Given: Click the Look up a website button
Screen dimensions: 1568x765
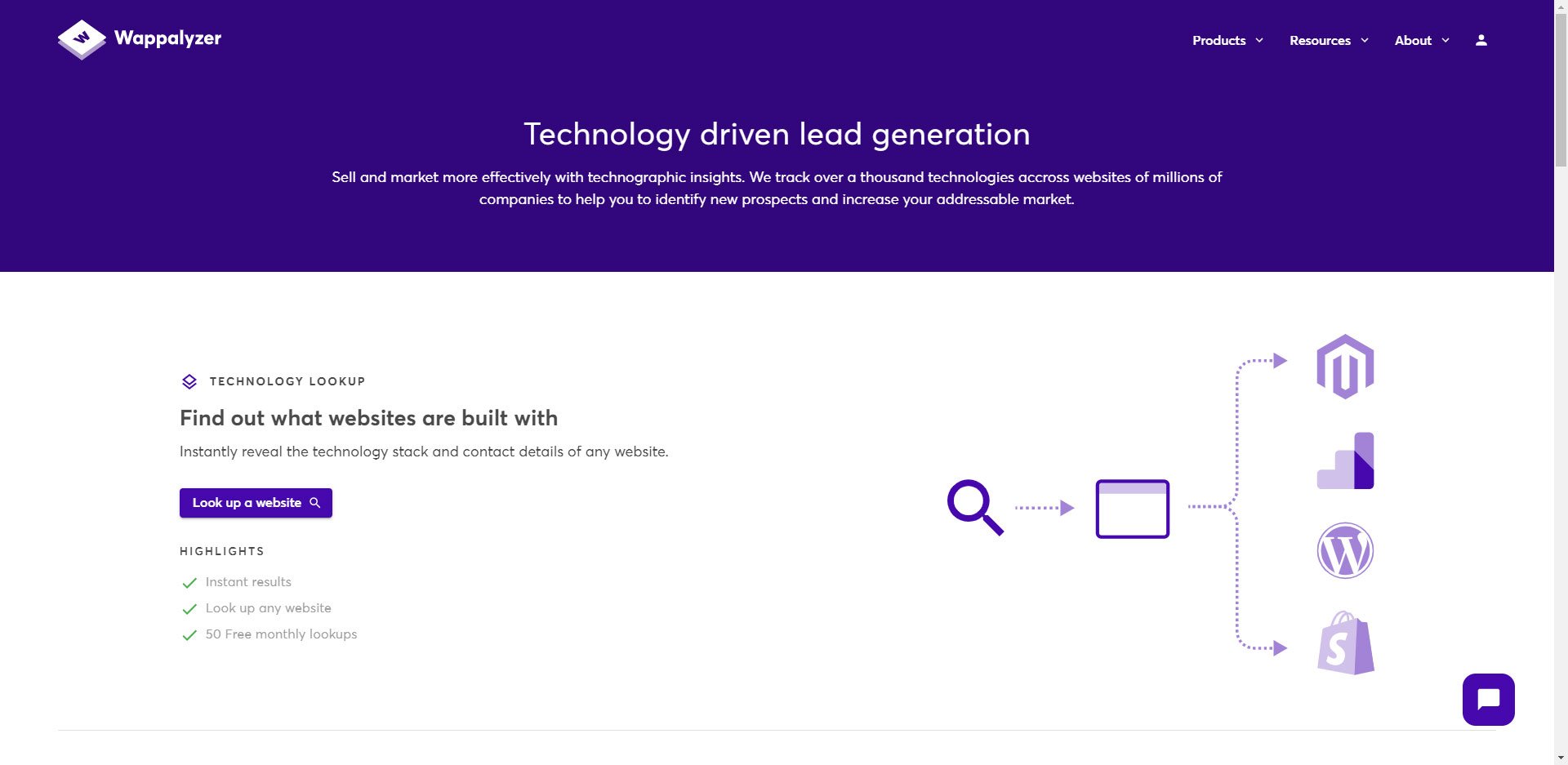Looking at the screenshot, I should (x=256, y=503).
